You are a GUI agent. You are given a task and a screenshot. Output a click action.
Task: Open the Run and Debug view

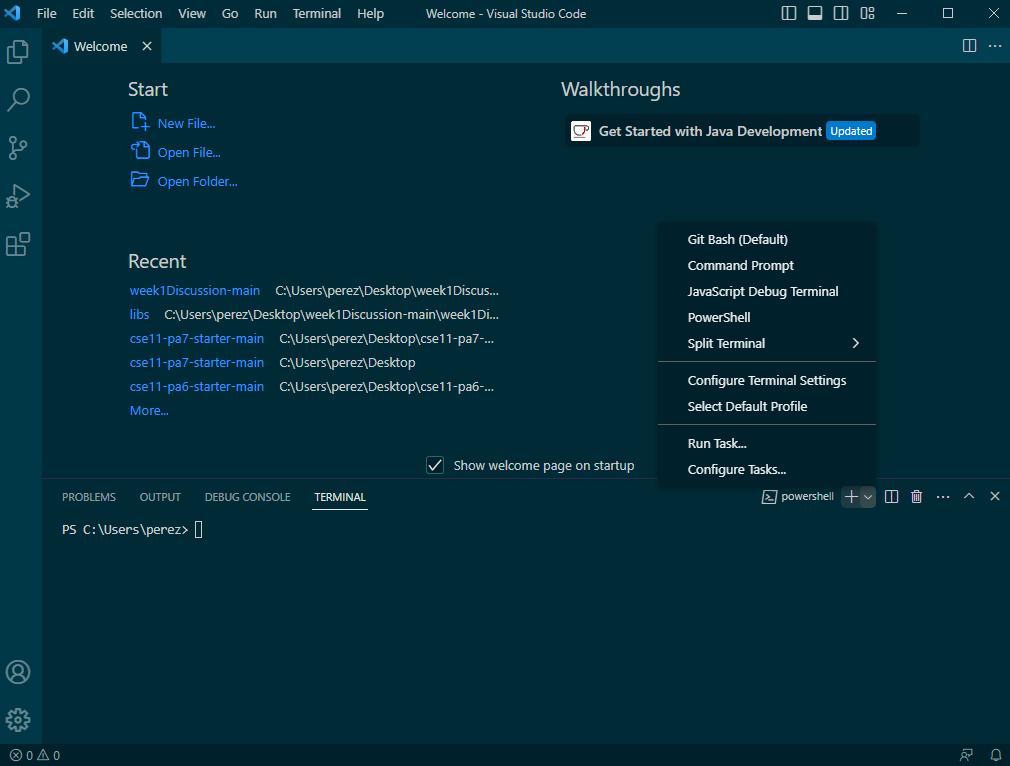pyautogui.click(x=18, y=196)
